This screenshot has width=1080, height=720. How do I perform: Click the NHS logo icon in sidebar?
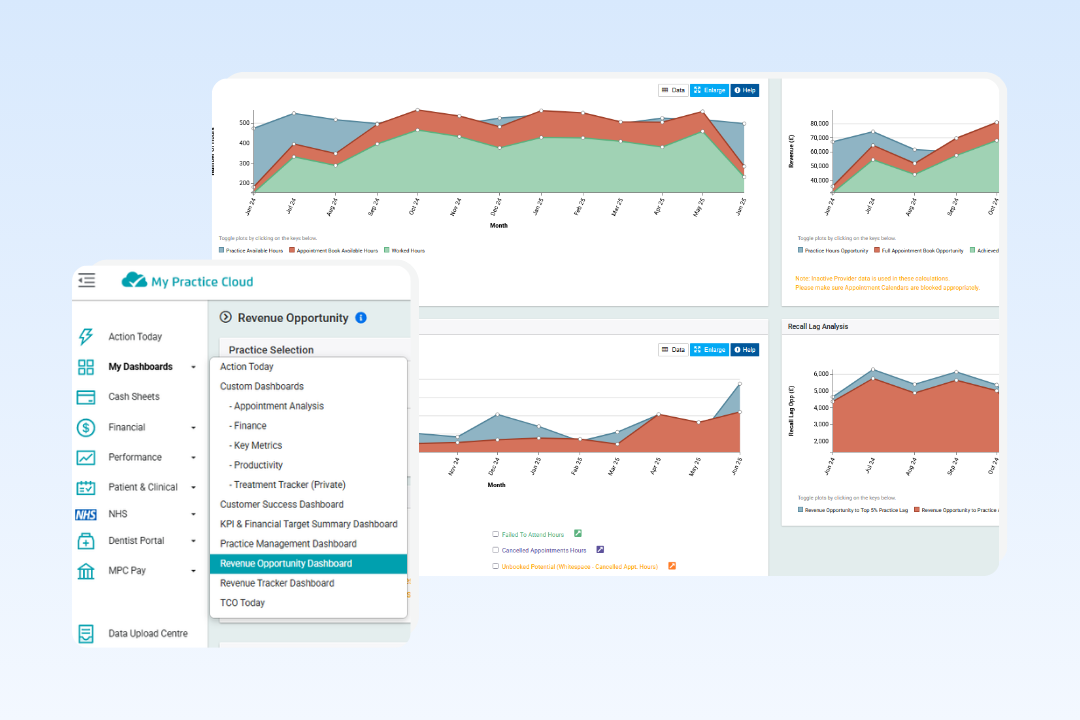click(86, 514)
